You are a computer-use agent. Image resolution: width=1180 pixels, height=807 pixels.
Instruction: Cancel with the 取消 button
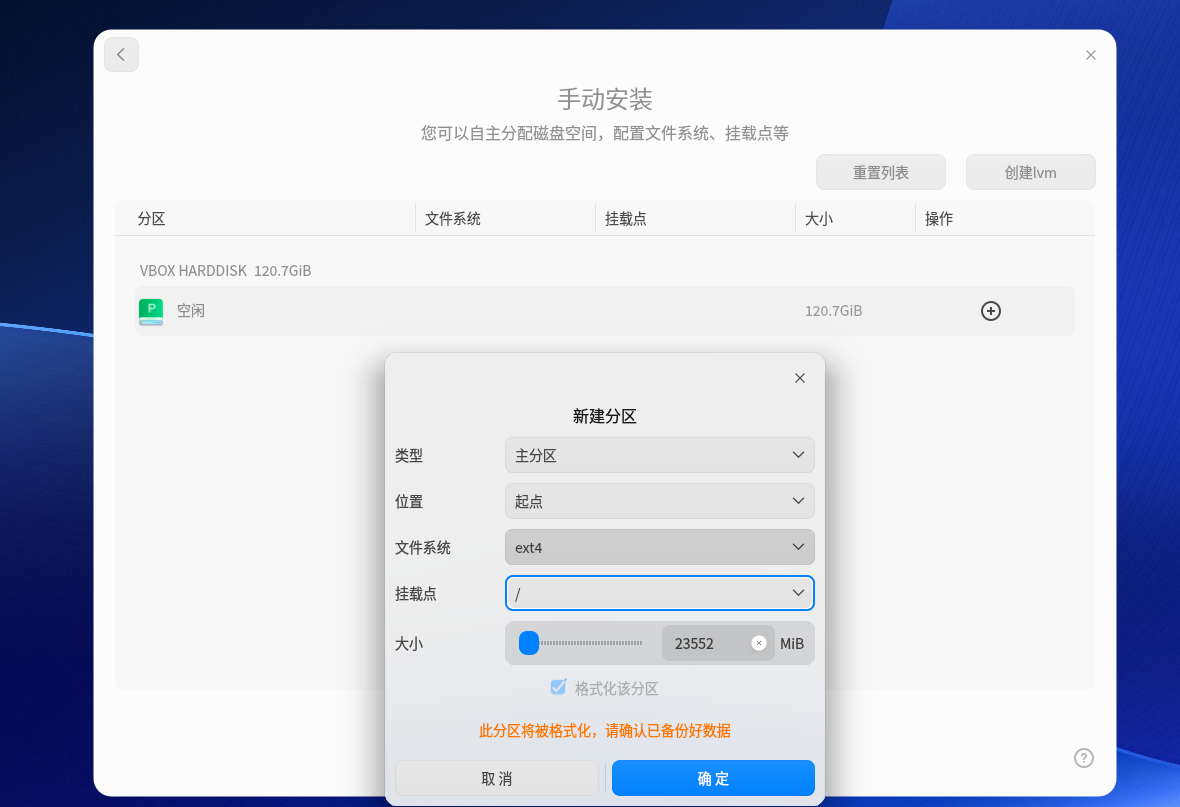coord(497,778)
